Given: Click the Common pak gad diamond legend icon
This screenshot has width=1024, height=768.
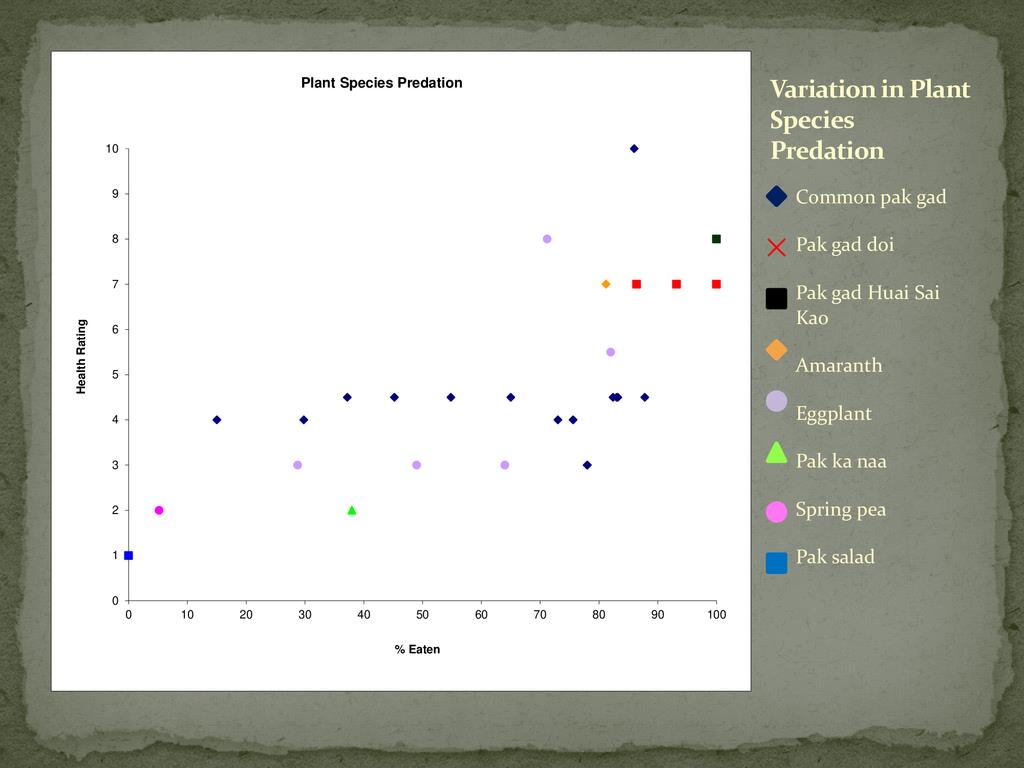Looking at the screenshot, I should [x=776, y=196].
